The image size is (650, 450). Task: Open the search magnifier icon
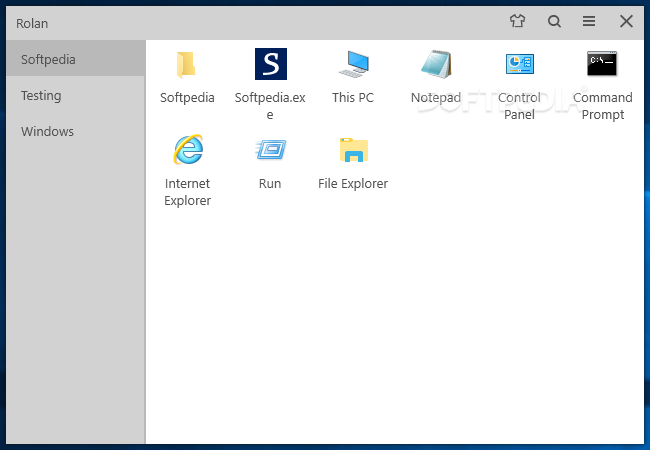554,21
